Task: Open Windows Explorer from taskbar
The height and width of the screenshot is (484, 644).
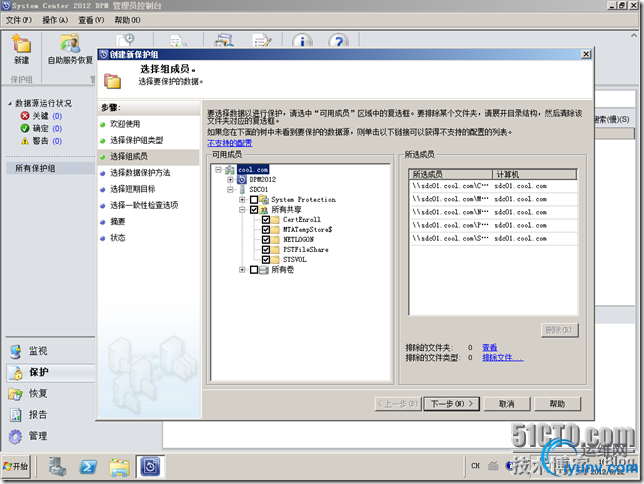Action: pos(119,467)
